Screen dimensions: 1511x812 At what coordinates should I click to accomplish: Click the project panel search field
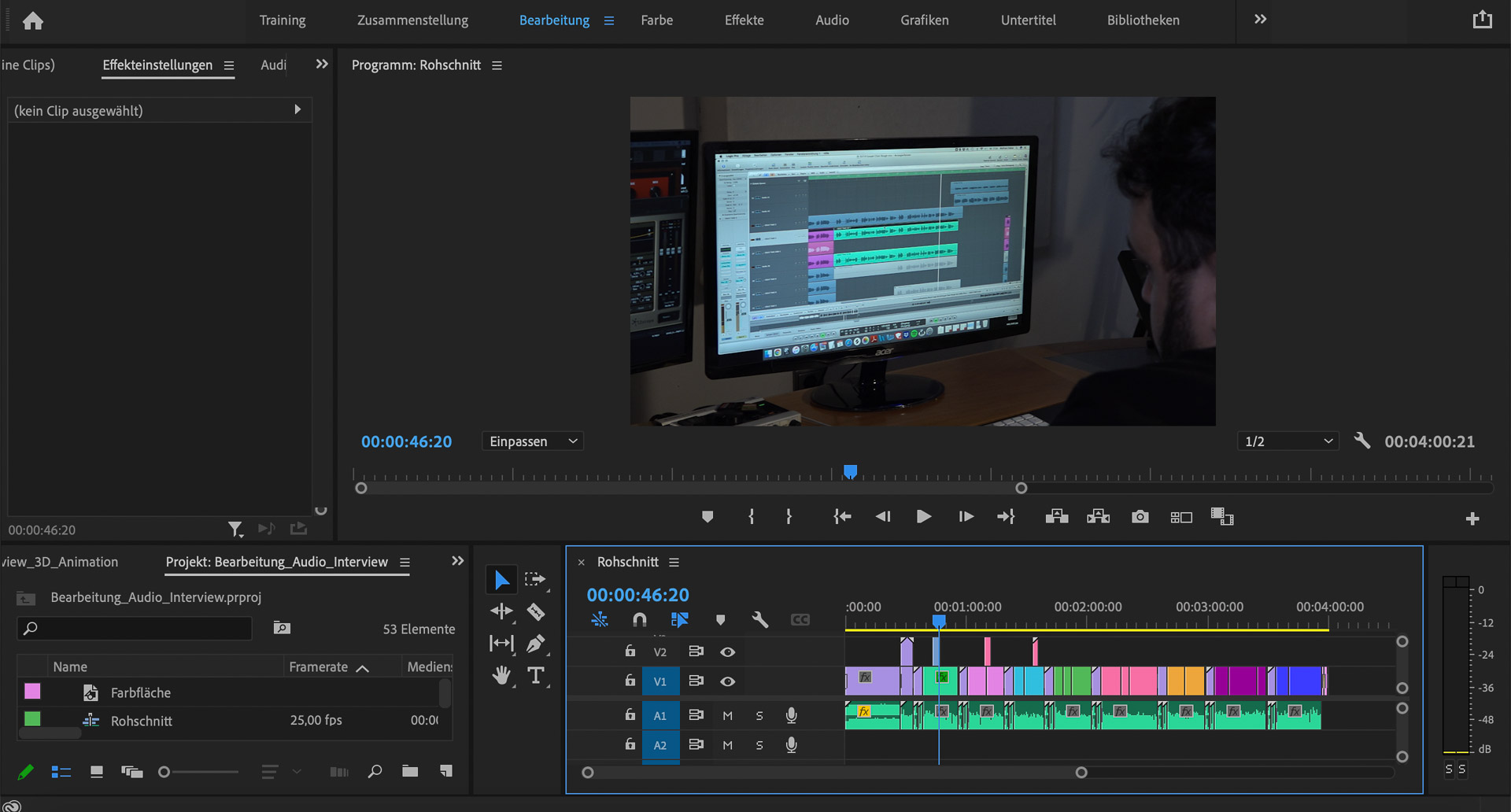135,629
